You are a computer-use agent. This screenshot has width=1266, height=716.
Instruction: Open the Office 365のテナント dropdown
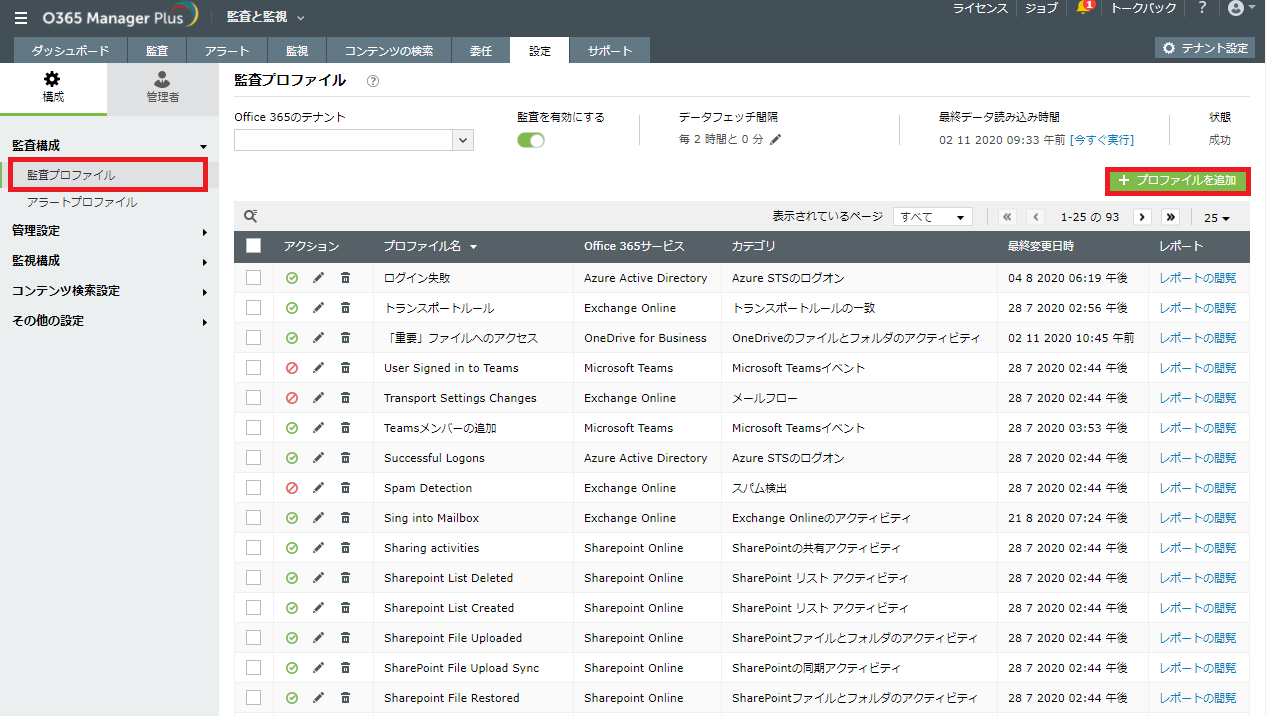[462, 140]
